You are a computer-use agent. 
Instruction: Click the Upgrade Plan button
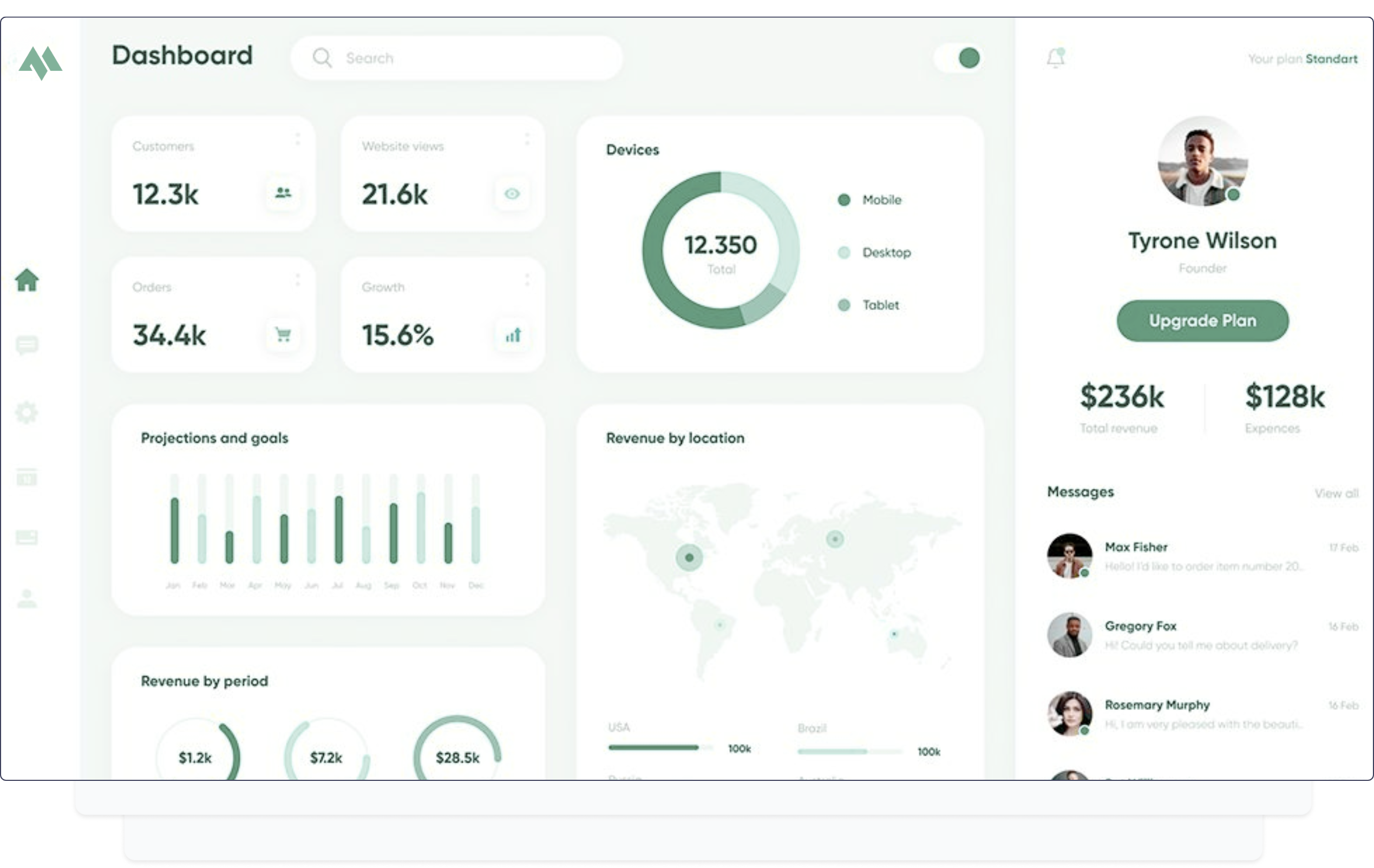(1202, 320)
